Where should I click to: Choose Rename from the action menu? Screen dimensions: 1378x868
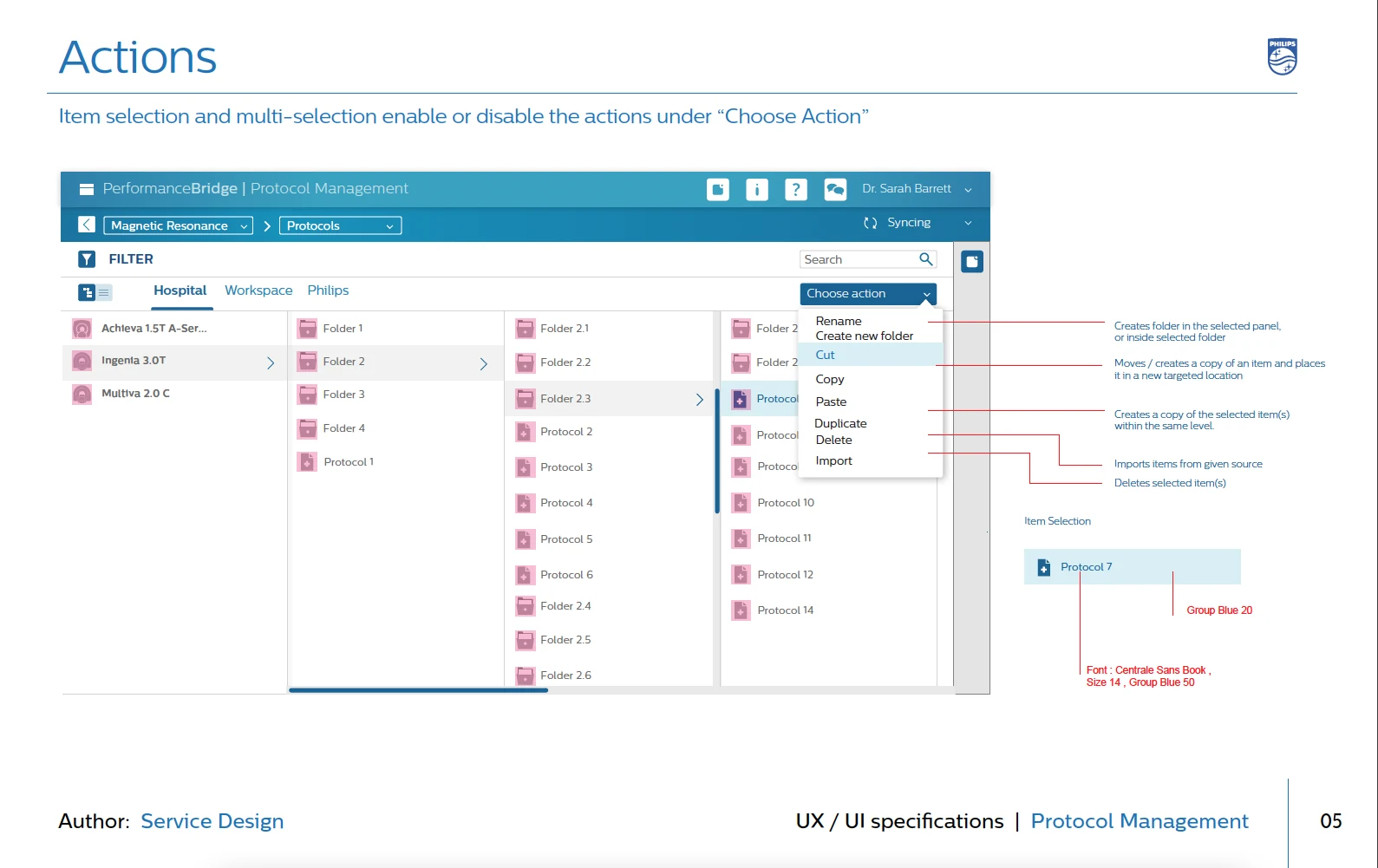(839, 321)
